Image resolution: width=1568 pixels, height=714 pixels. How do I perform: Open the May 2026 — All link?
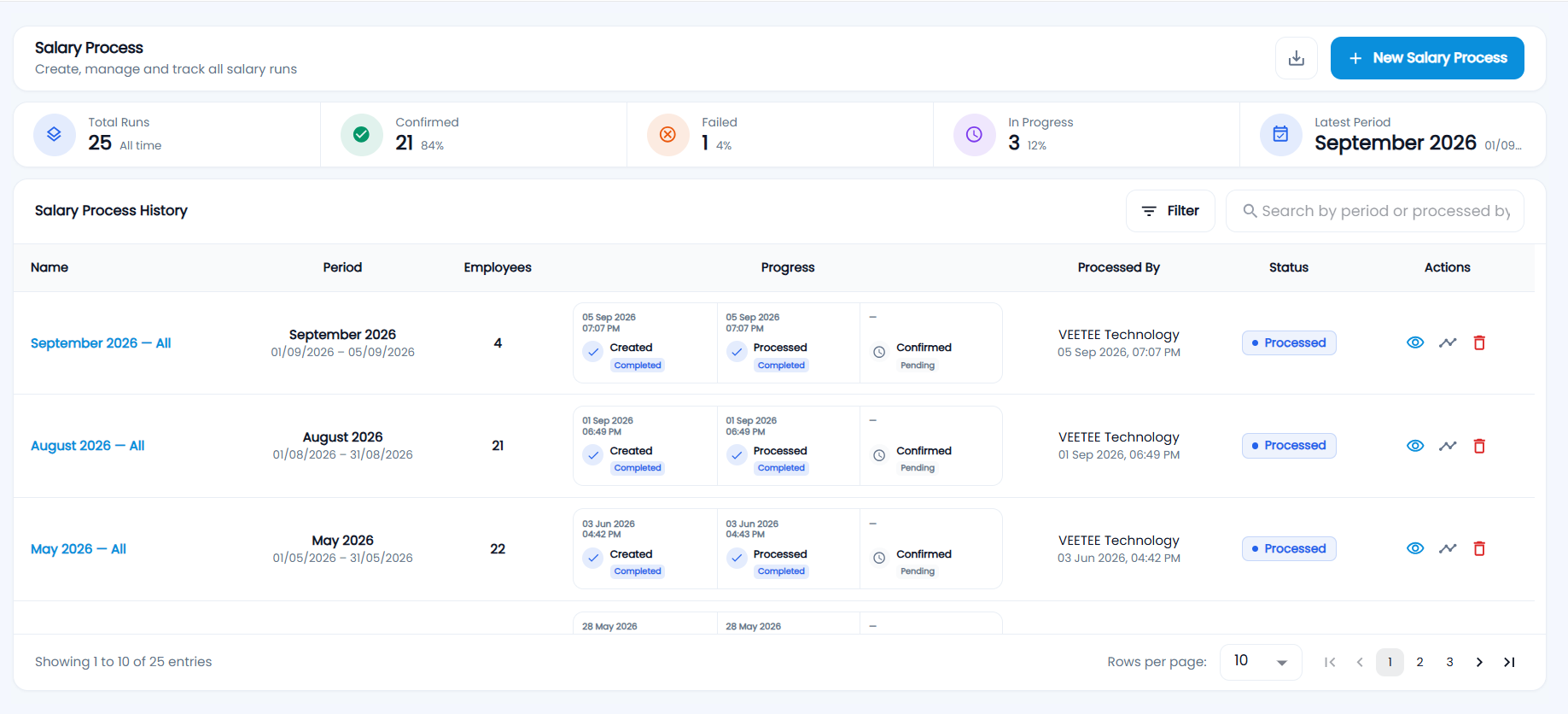pyautogui.click(x=79, y=549)
